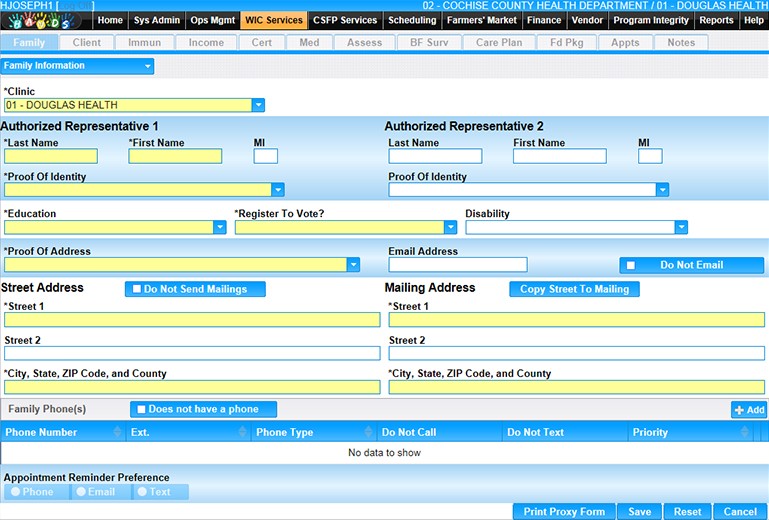Click sort arrows on Priority column

click(x=745, y=433)
